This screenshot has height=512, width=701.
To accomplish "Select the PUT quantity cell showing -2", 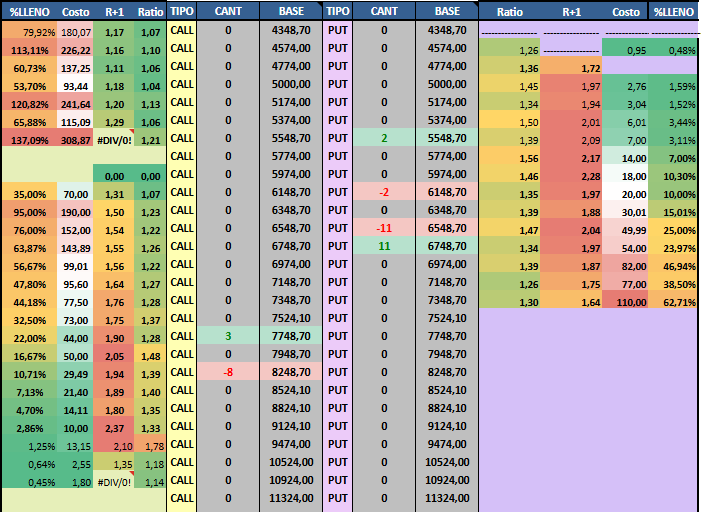I will pyautogui.click(x=384, y=192).
